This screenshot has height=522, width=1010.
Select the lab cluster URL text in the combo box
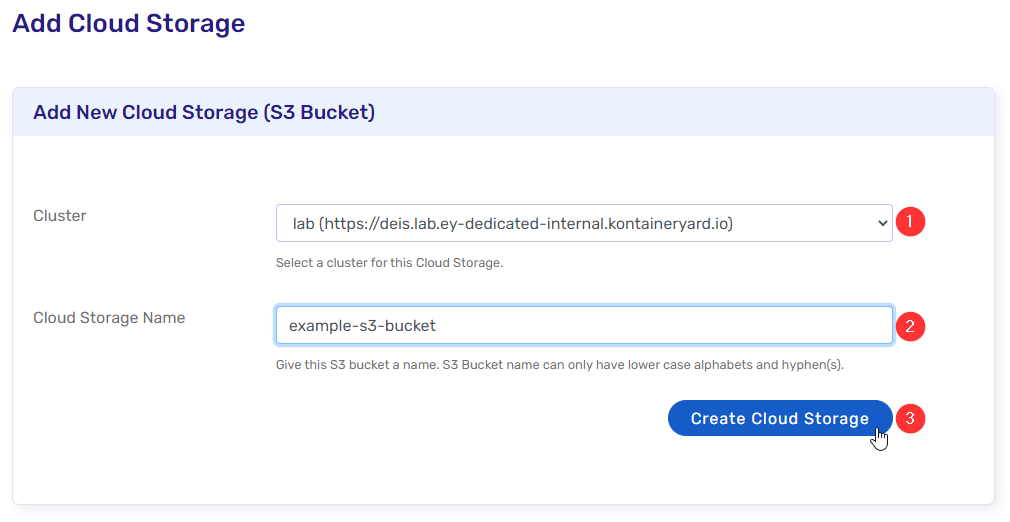pos(512,224)
